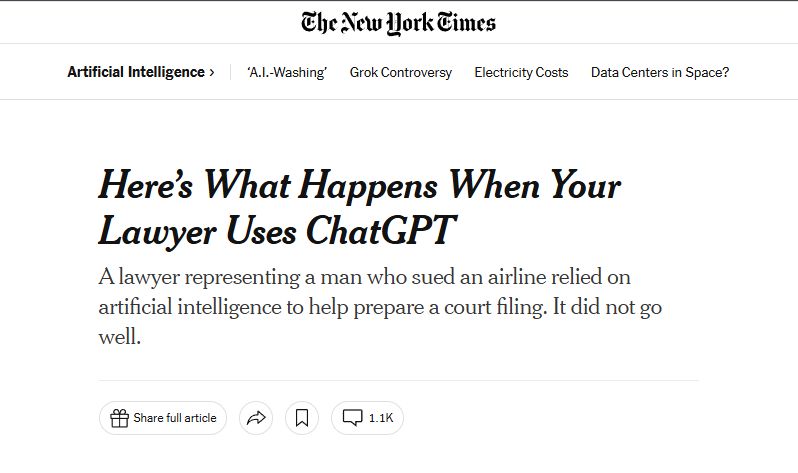This screenshot has width=798, height=473.
Task: Go to the Grok Controversy topic
Action: click(x=400, y=72)
